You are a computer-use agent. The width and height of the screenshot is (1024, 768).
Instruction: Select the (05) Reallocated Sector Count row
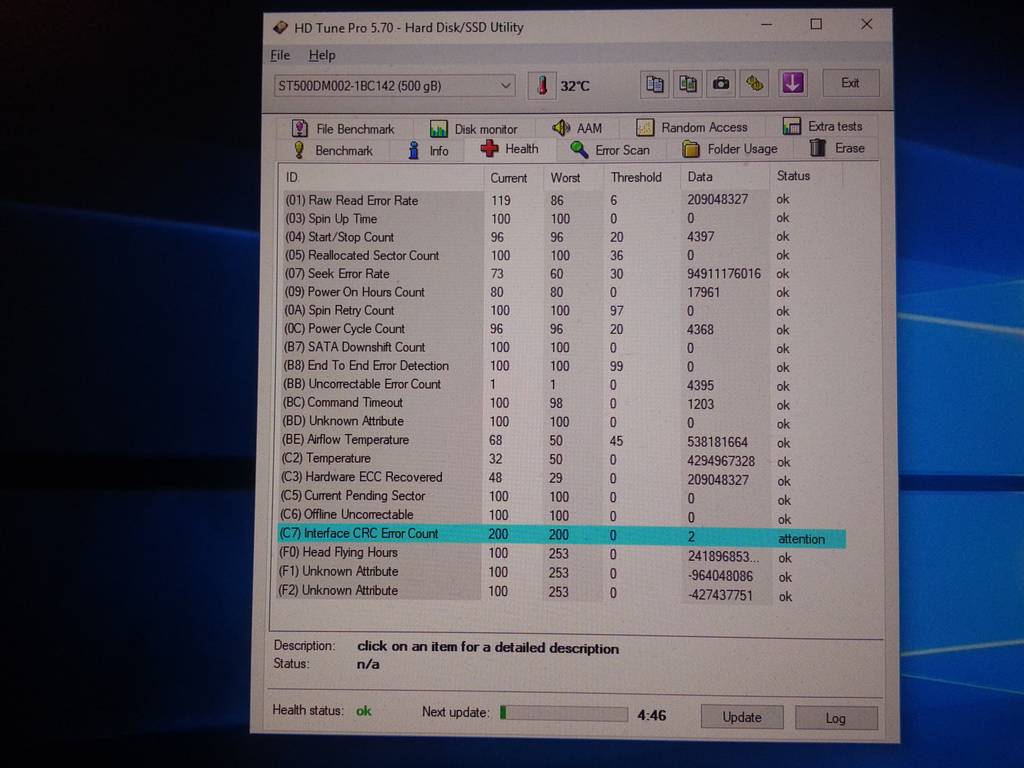coord(562,255)
